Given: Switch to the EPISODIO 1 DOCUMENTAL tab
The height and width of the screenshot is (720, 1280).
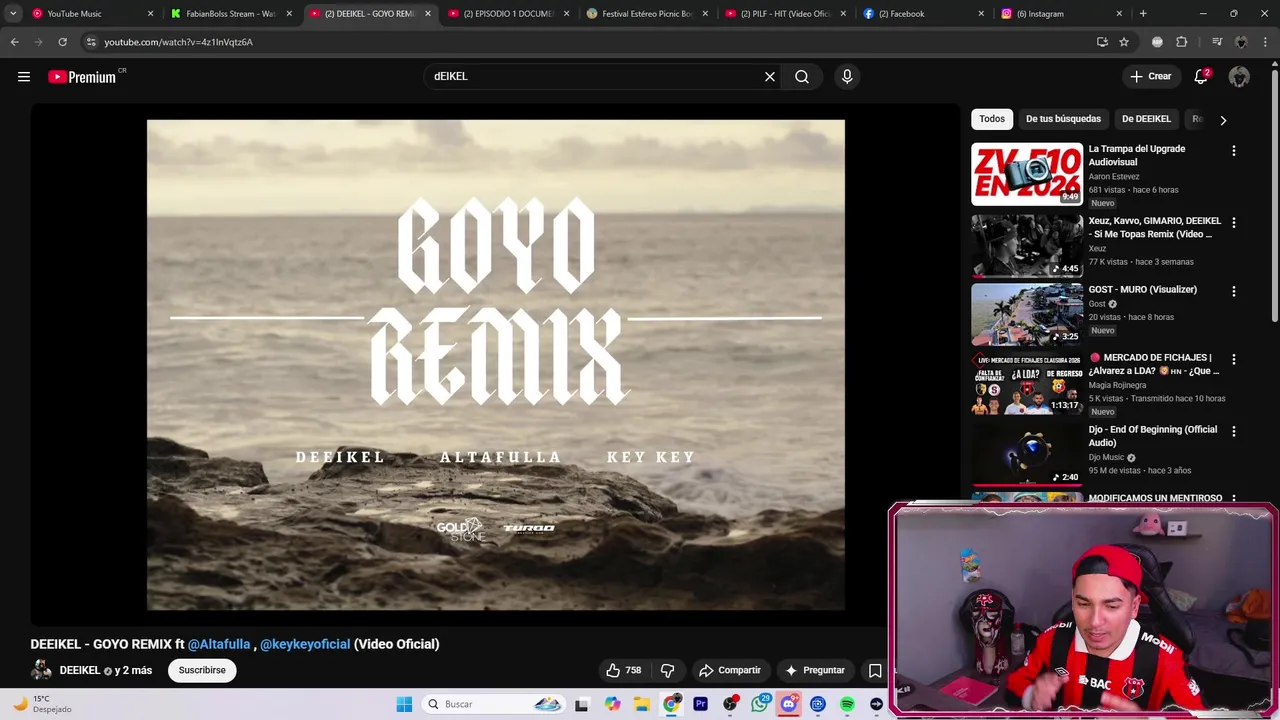Looking at the screenshot, I should 508,14.
